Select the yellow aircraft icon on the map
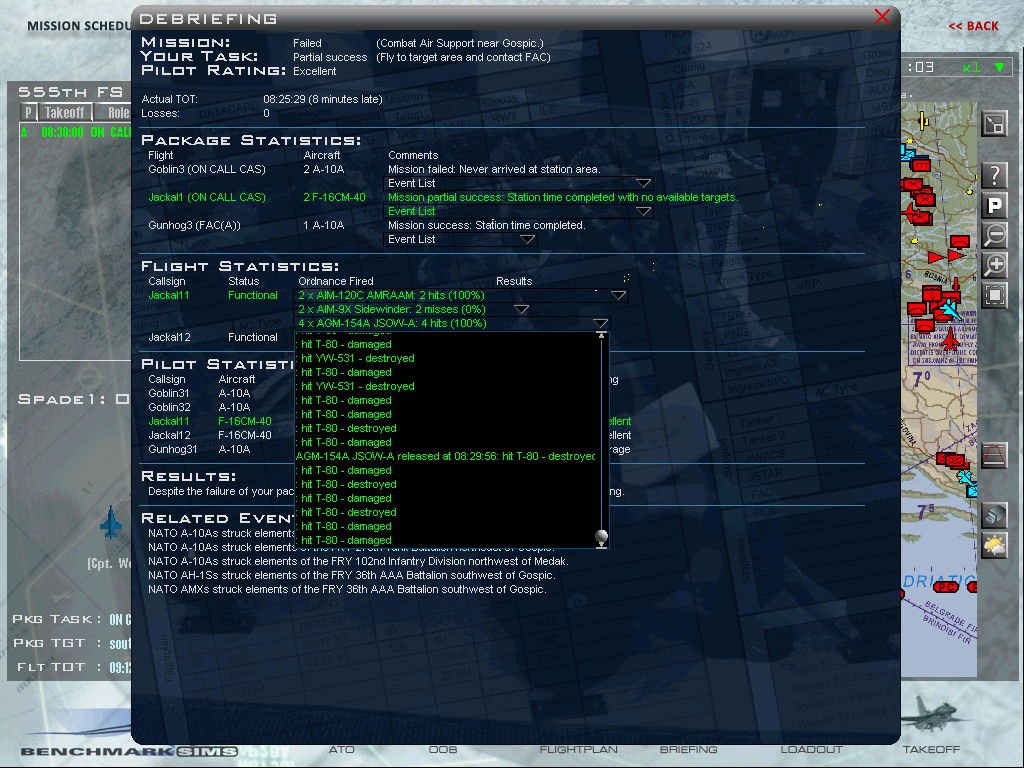 tap(923, 121)
